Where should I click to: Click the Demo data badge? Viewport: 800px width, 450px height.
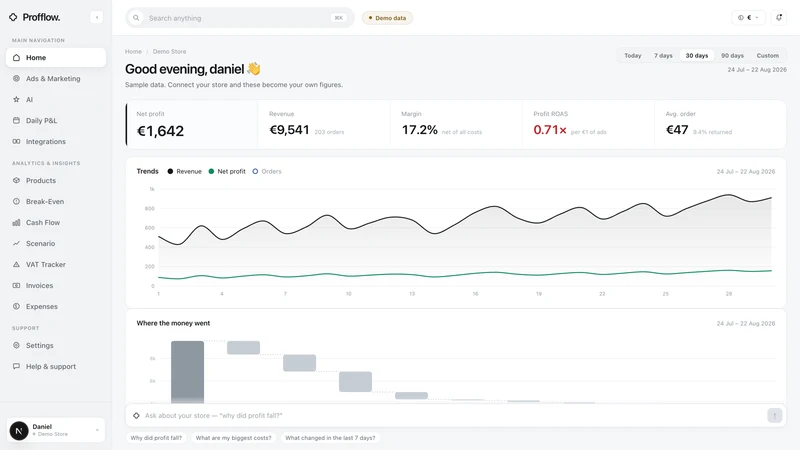(x=387, y=18)
